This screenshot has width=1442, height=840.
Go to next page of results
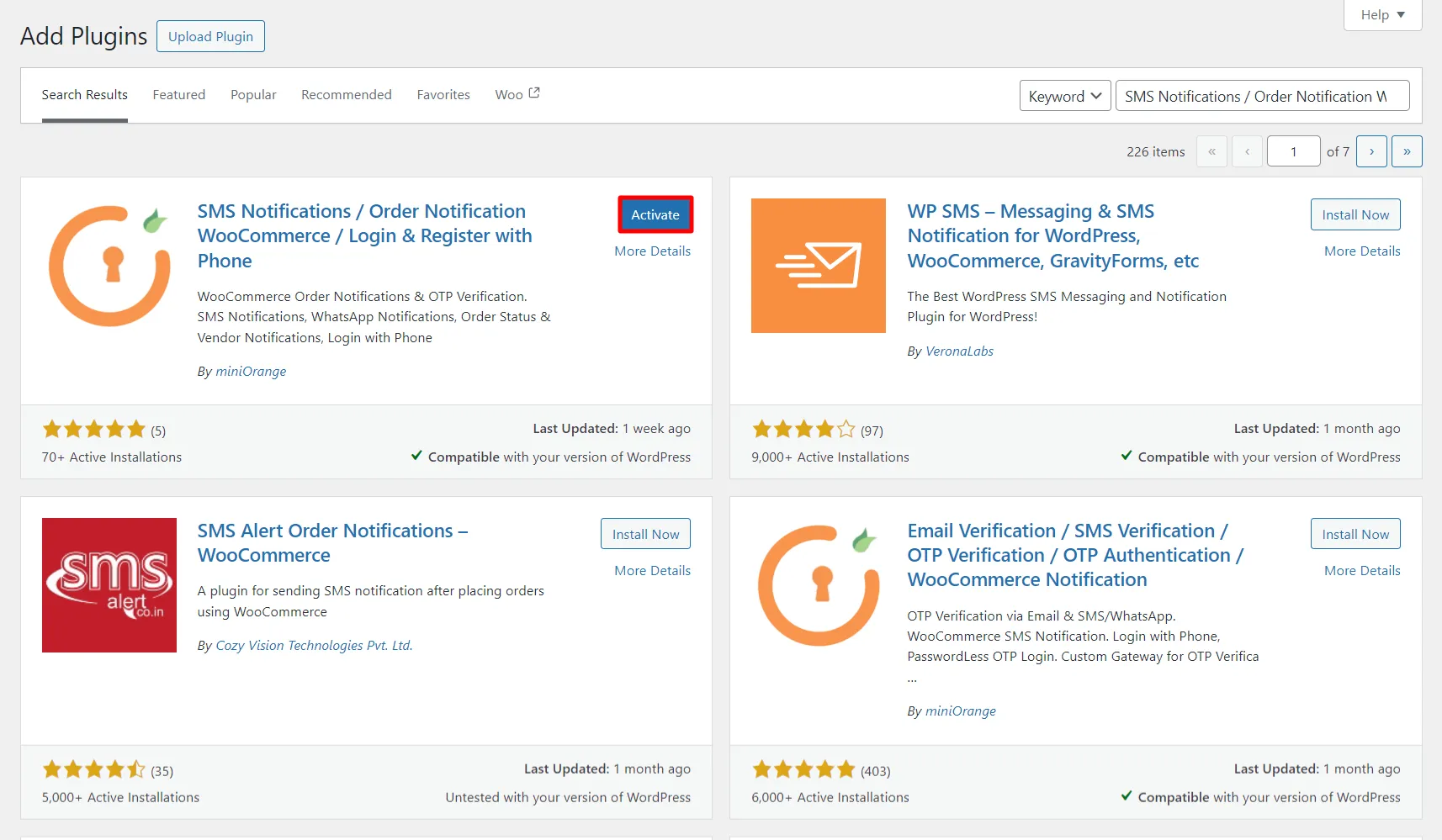pos(1371,151)
